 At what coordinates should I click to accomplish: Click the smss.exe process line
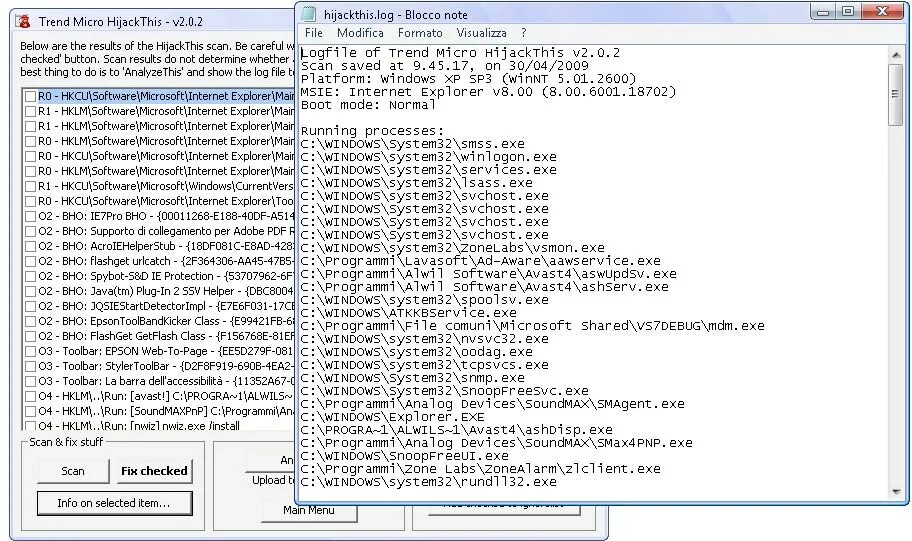(x=412, y=144)
